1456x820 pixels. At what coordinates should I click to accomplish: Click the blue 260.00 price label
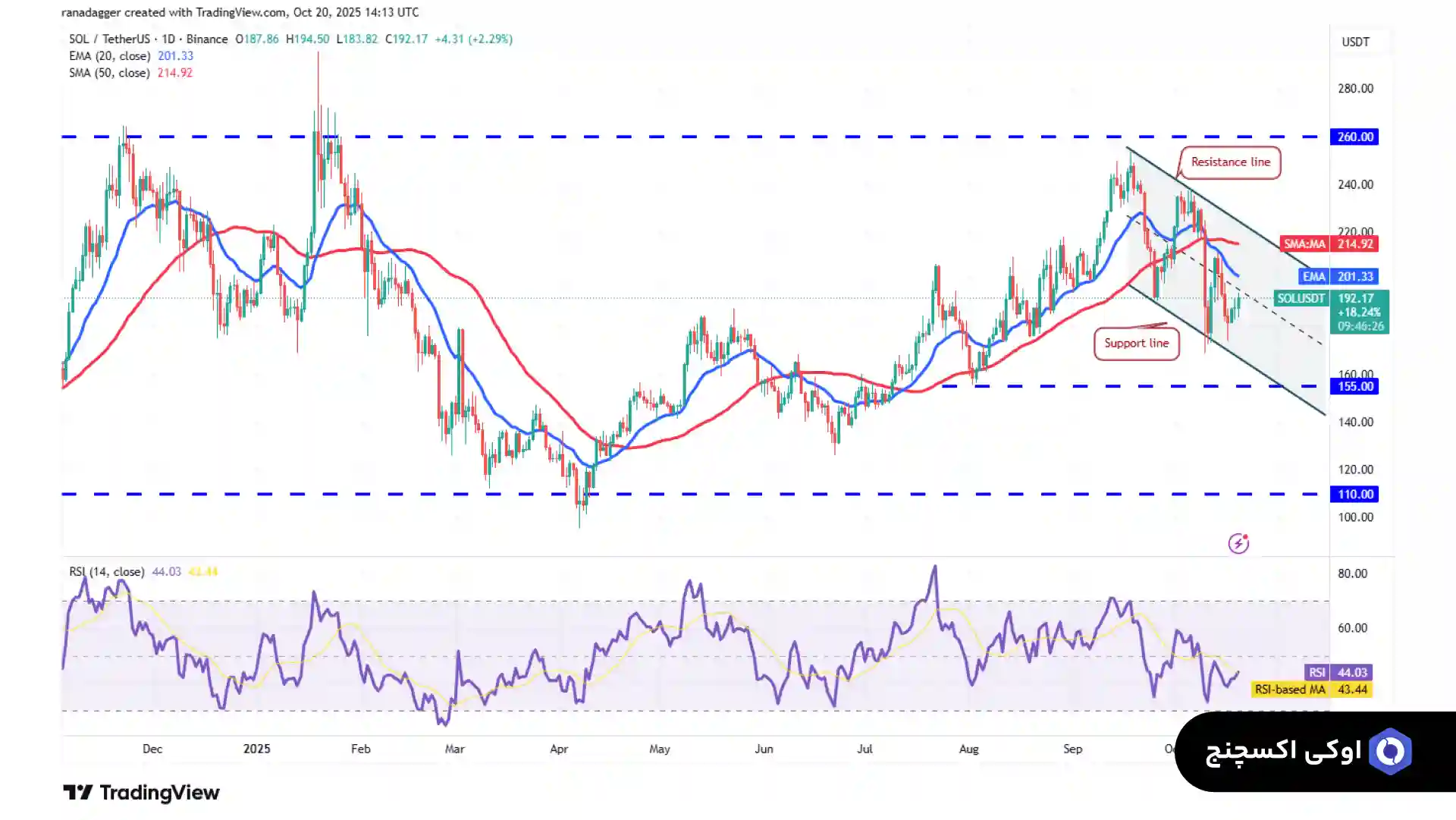[x=1355, y=137]
